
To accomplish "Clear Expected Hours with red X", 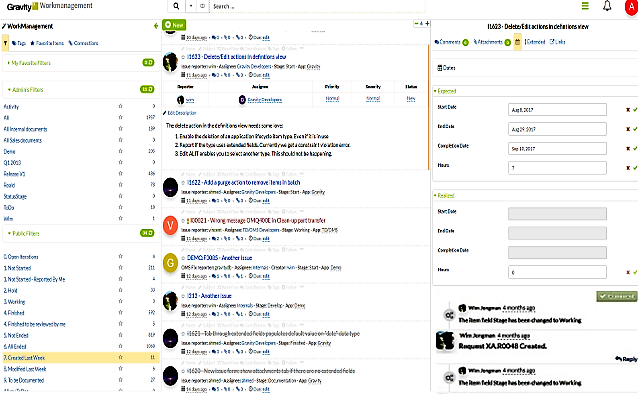I will pos(628,168).
